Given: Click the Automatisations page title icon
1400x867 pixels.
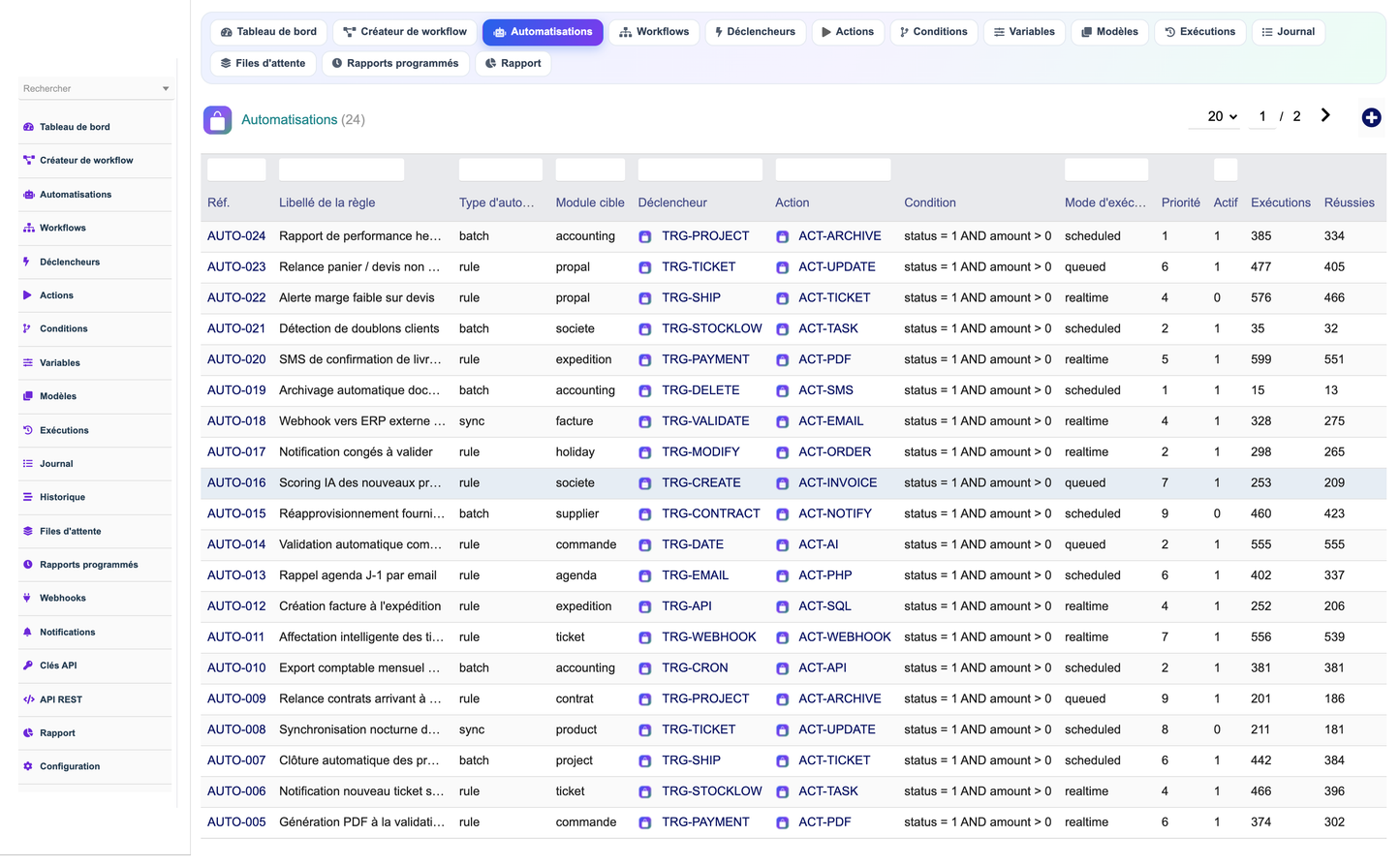Looking at the screenshot, I should click(218, 120).
